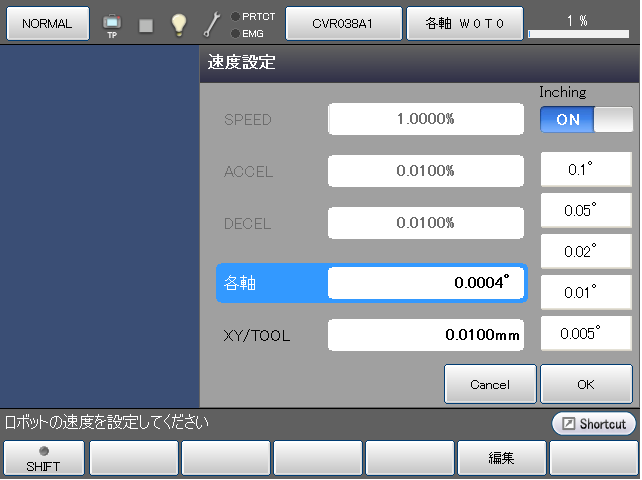
Task: Open the NORMAL mode selector
Action: (47, 23)
